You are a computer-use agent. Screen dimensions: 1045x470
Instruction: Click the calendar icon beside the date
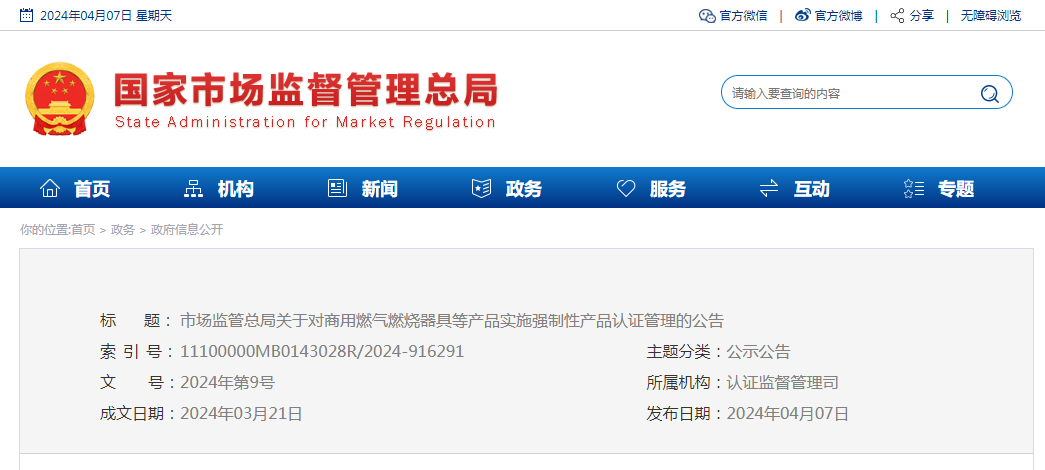26,15
